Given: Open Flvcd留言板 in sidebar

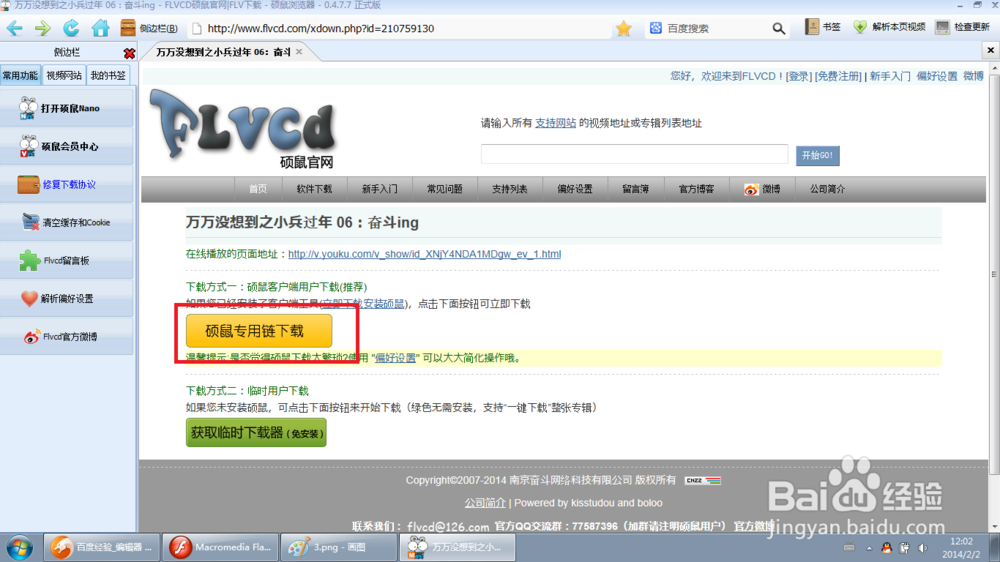Looking at the screenshot, I should click(67, 260).
